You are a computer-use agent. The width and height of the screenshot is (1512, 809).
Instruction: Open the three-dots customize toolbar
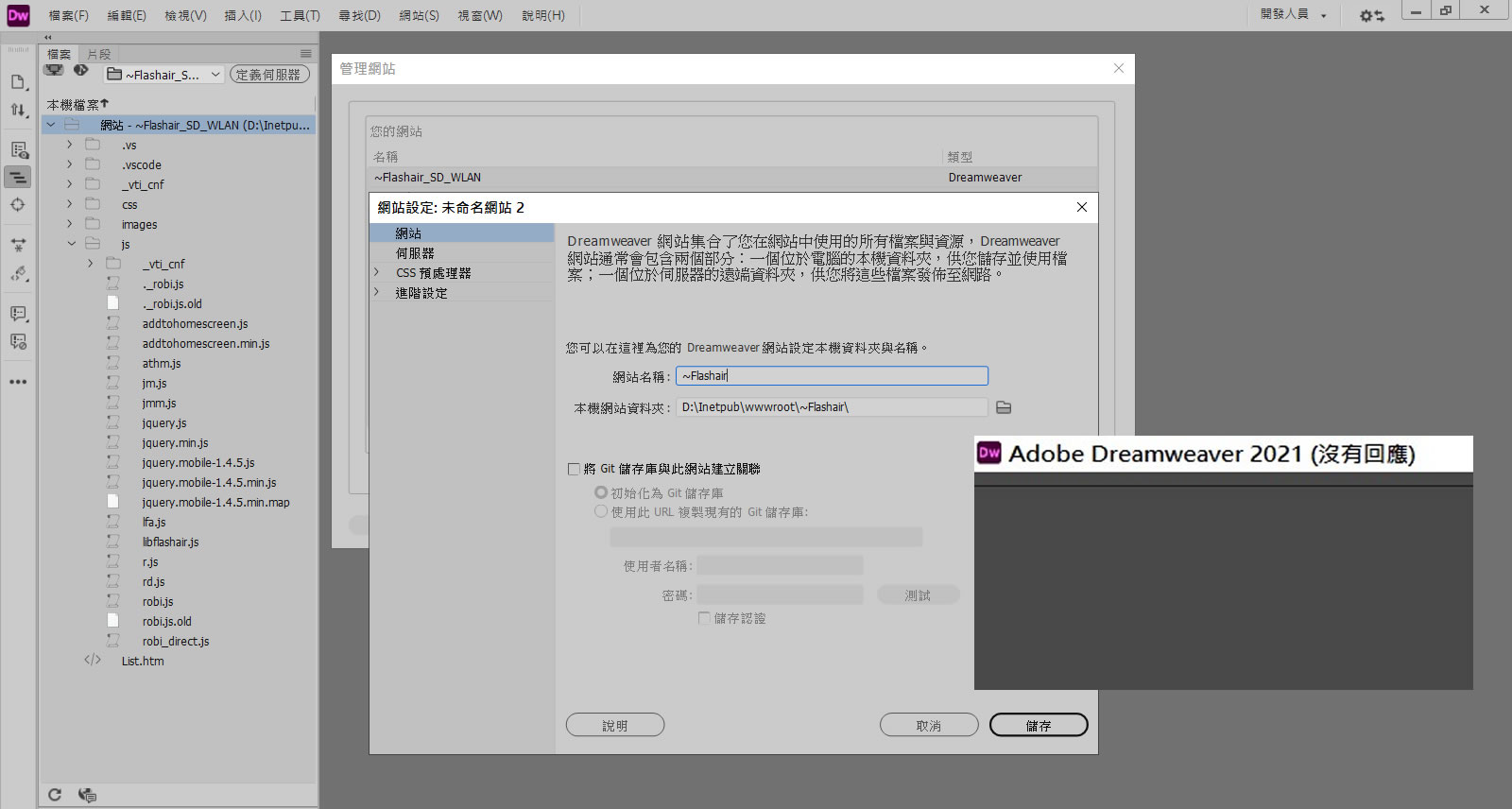18,382
